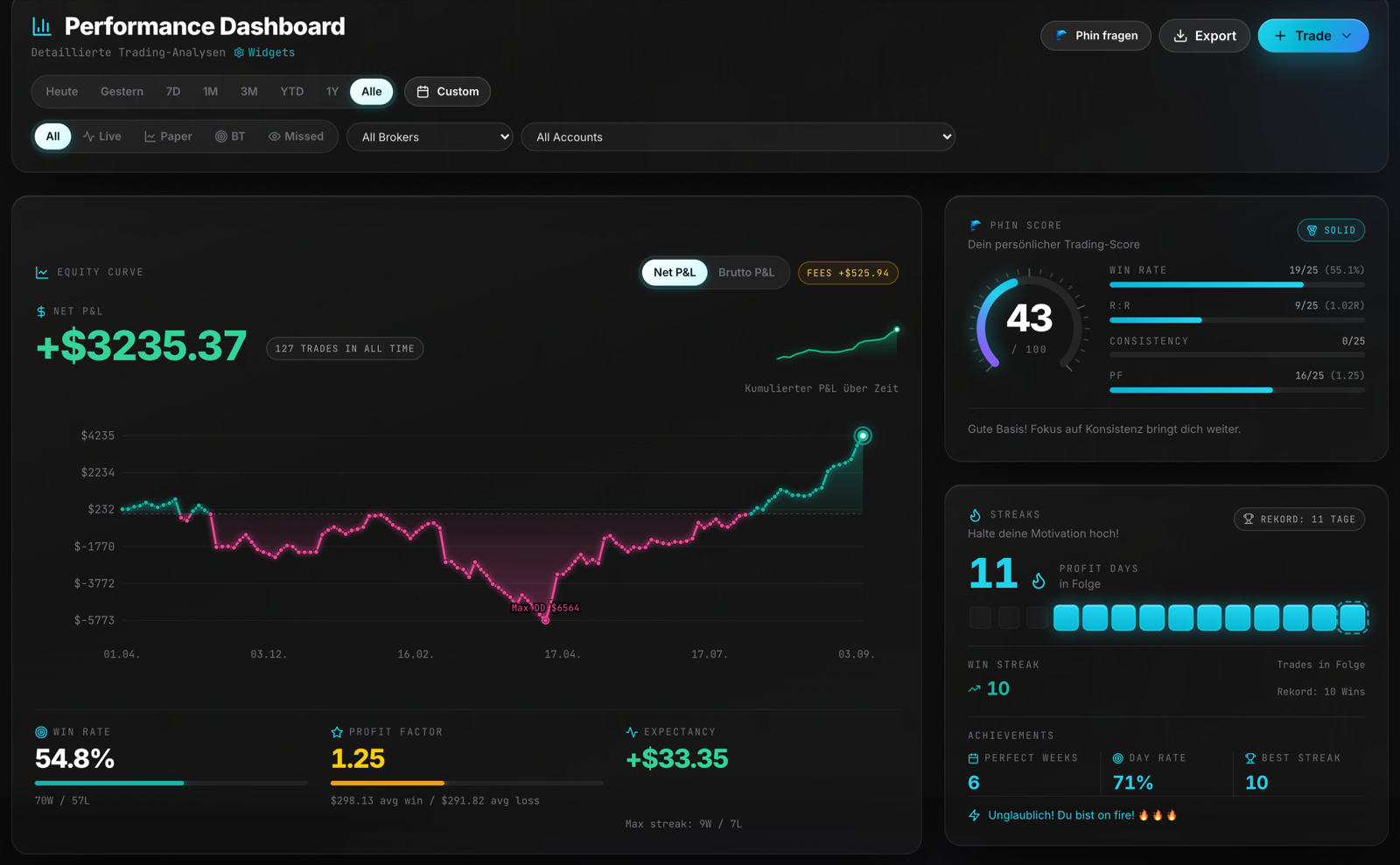Click the Rekord: 11 Tage badge

tap(1299, 520)
